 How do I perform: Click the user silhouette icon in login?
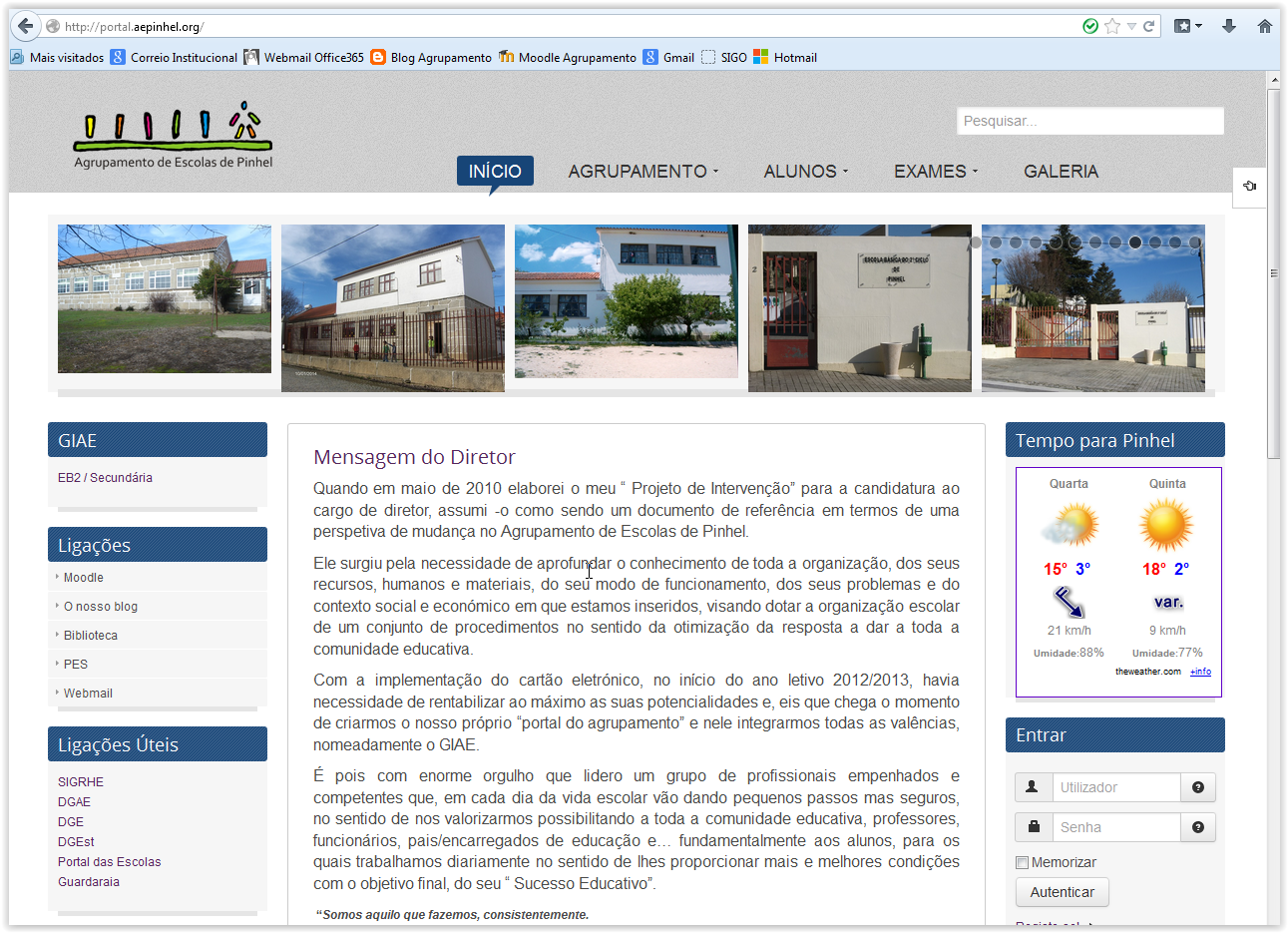(x=1034, y=787)
